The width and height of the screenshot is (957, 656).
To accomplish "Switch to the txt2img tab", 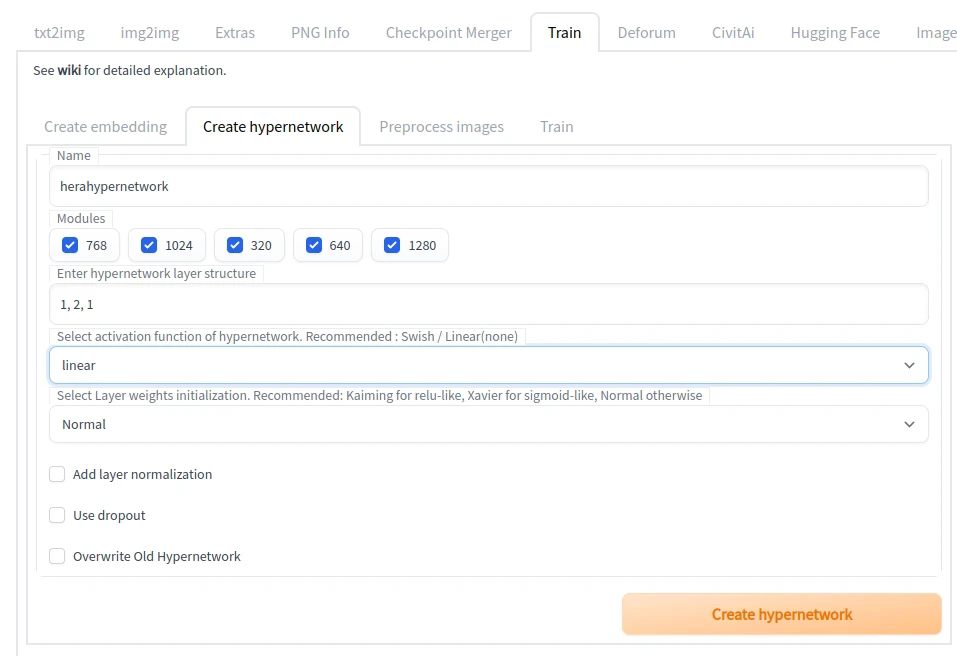I will coord(59,32).
